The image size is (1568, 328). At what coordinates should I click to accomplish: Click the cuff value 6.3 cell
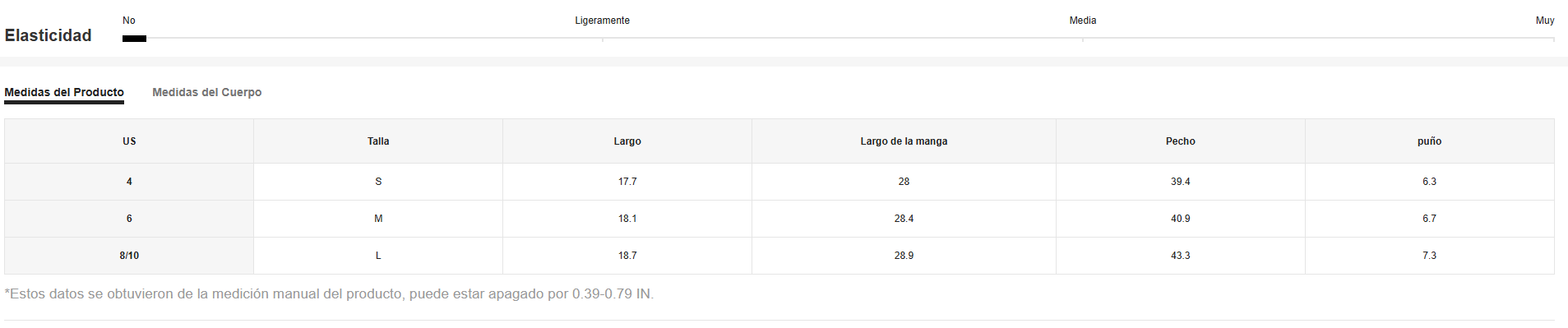1430,182
